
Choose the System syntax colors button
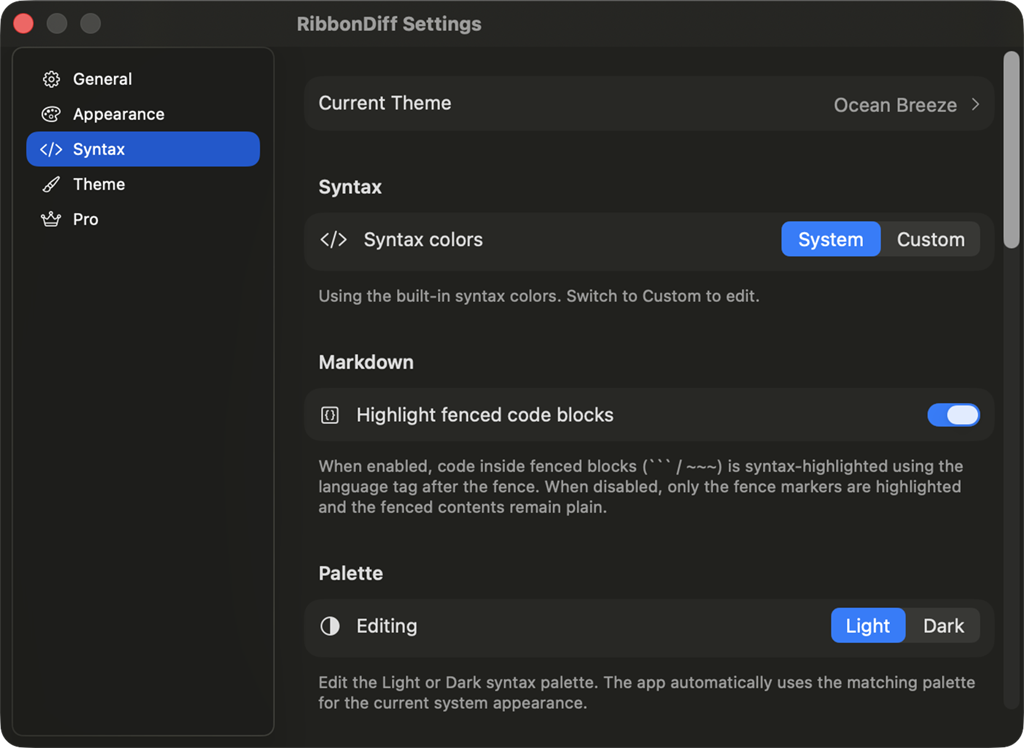point(830,240)
